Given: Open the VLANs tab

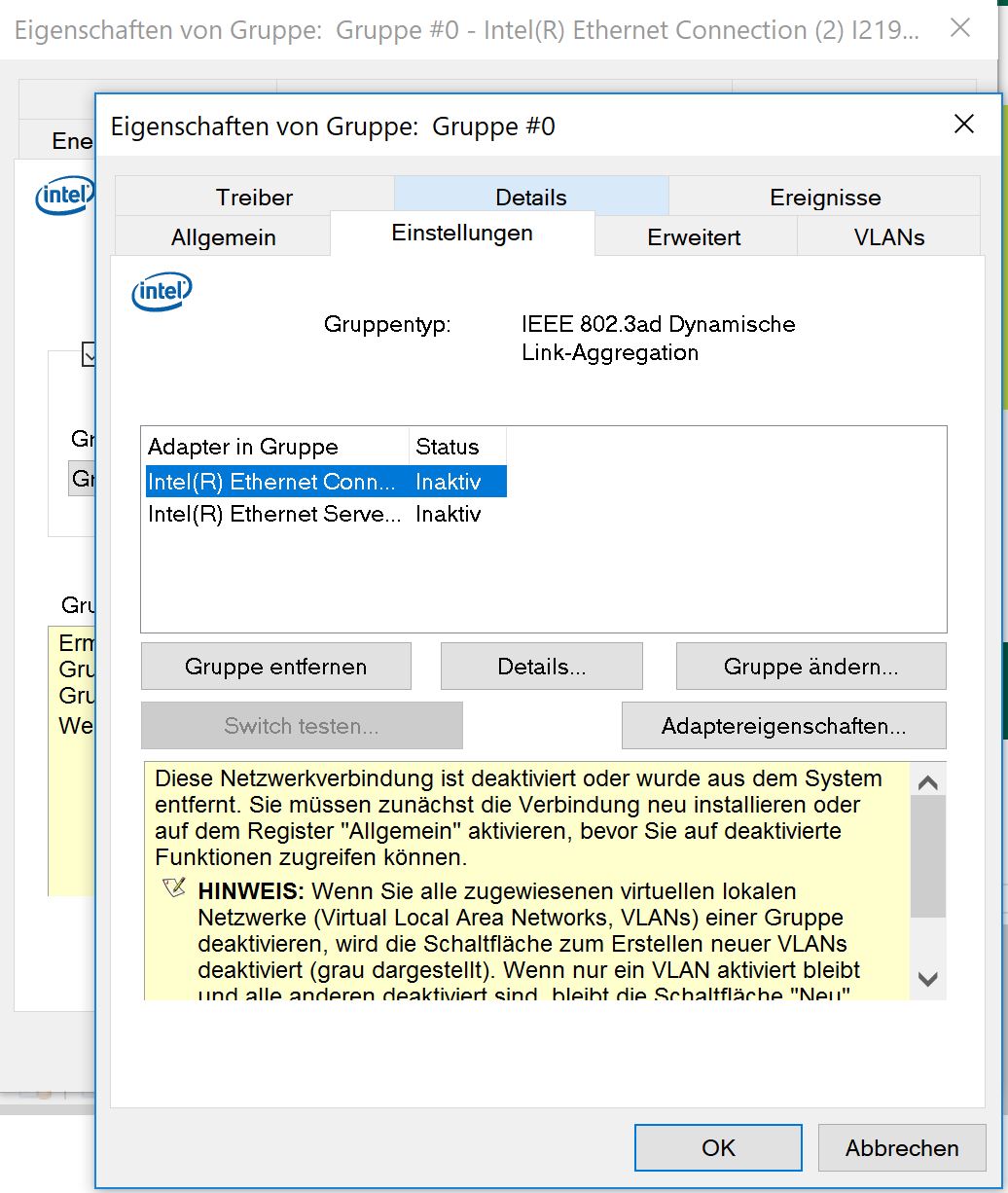Looking at the screenshot, I should 888,237.
